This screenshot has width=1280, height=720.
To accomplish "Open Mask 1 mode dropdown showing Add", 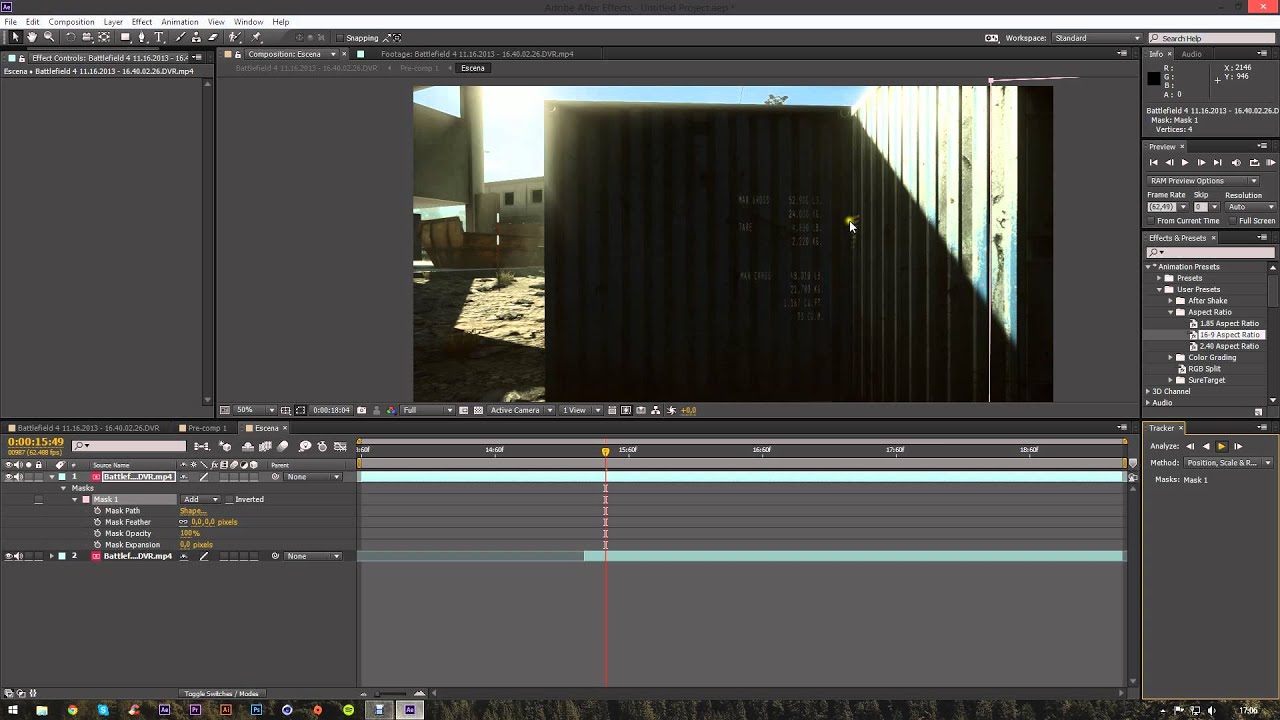I will click(x=200, y=499).
